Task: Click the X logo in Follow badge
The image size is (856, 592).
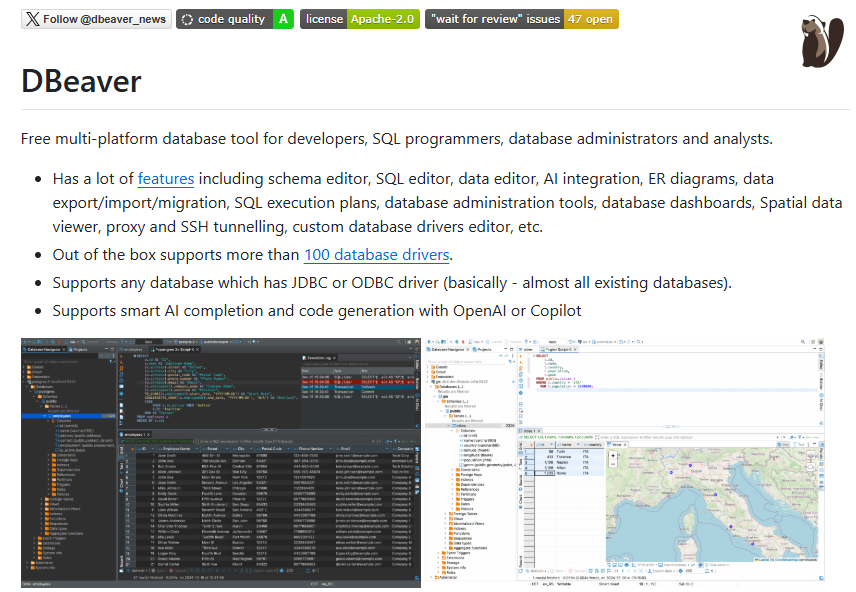Action: pos(33,19)
